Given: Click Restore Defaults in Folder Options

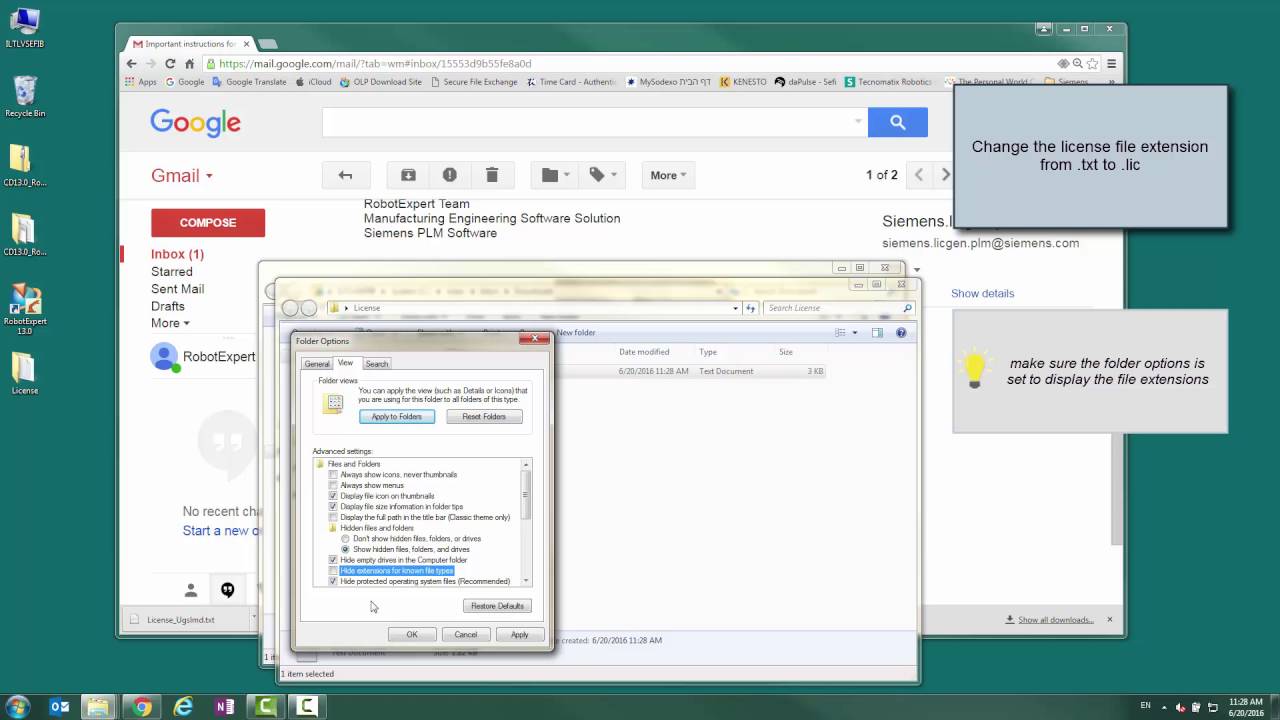Looking at the screenshot, I should (x=497, y=606).
